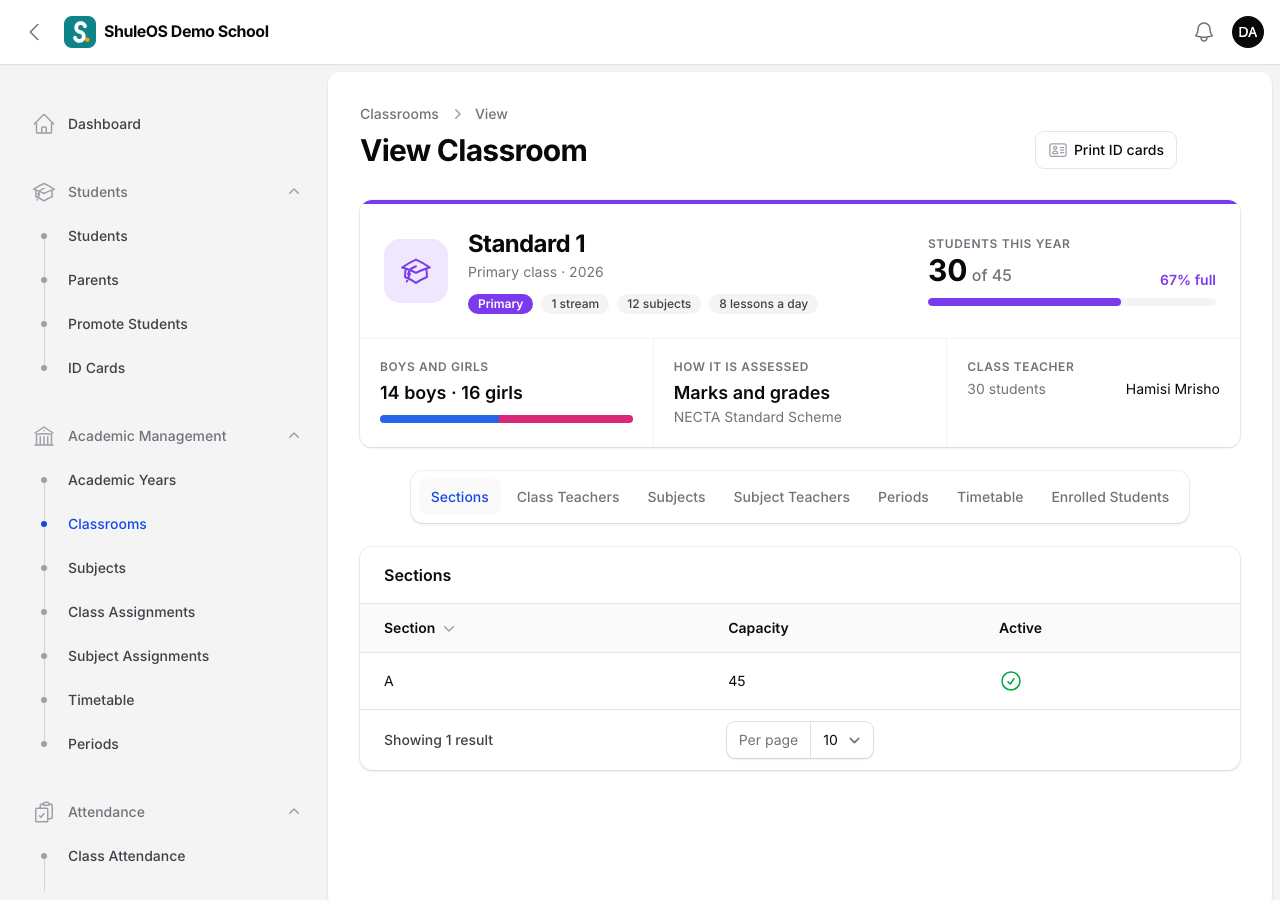Collapse the Academic Management sidebar group

tap(294, 436)
